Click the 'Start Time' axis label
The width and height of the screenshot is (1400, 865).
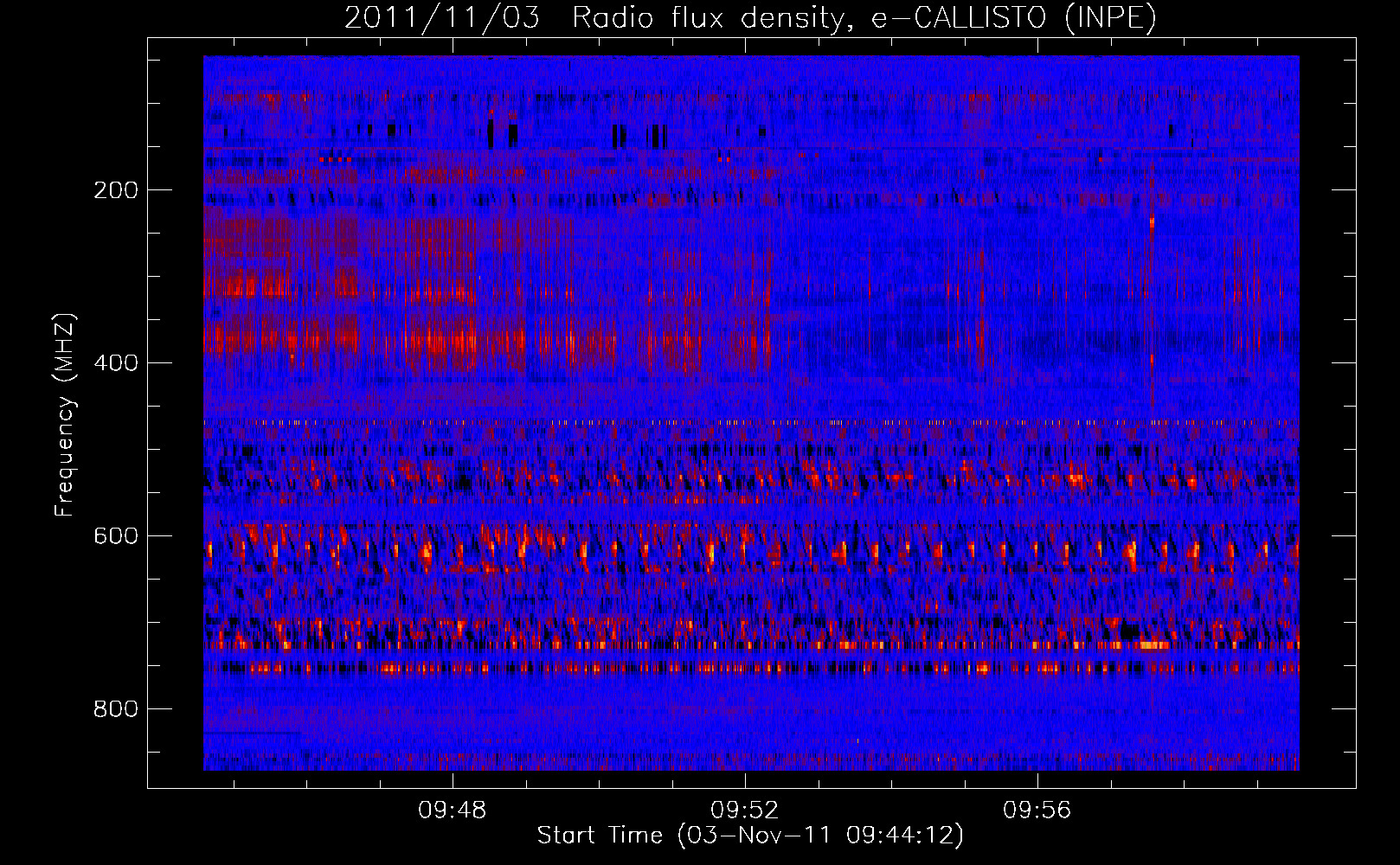750,836
